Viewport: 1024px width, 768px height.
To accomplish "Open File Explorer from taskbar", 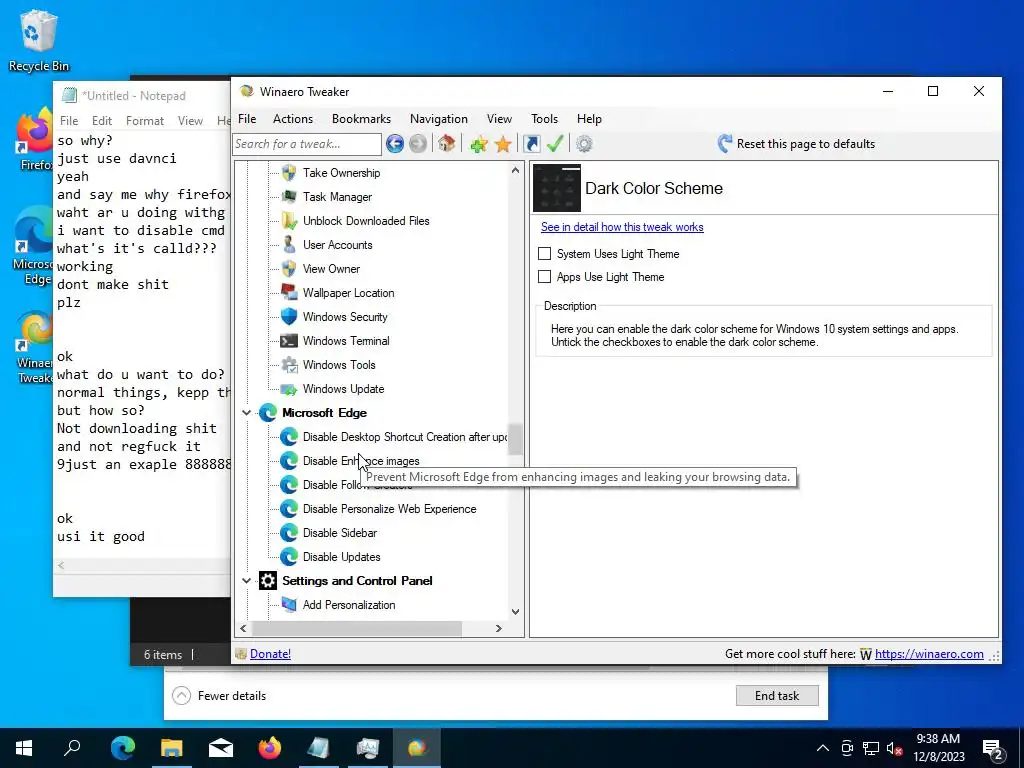I will [172, 748].
